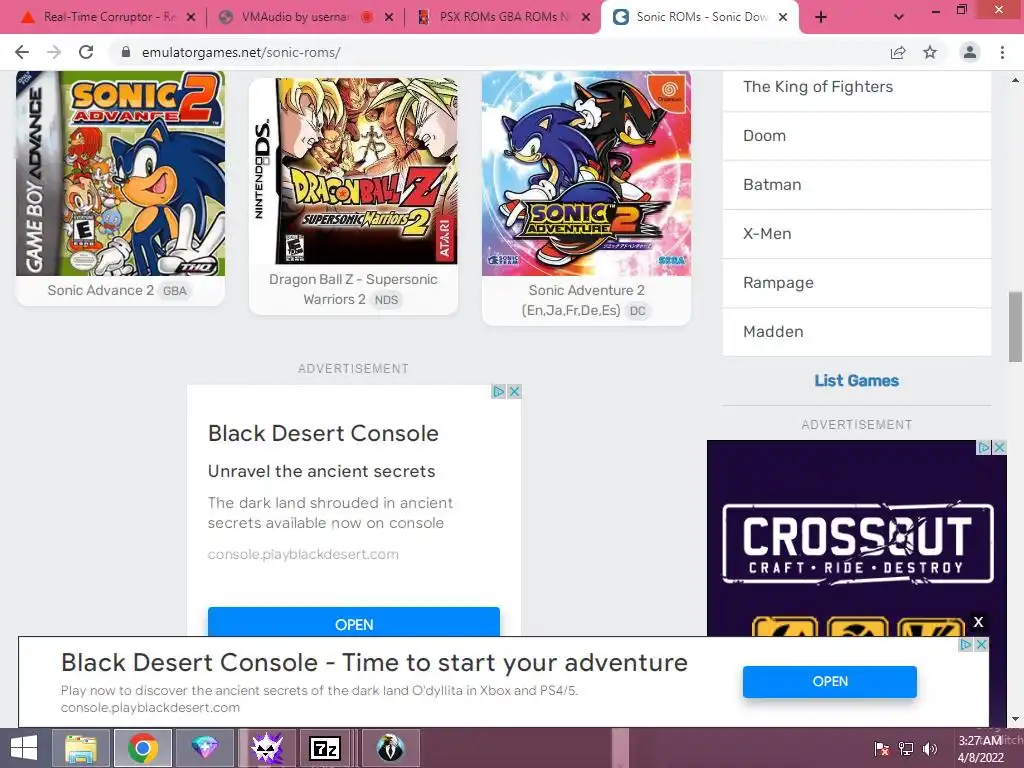
Task: Click OPEN button in bottom banner ad
Action: (829, 682)
